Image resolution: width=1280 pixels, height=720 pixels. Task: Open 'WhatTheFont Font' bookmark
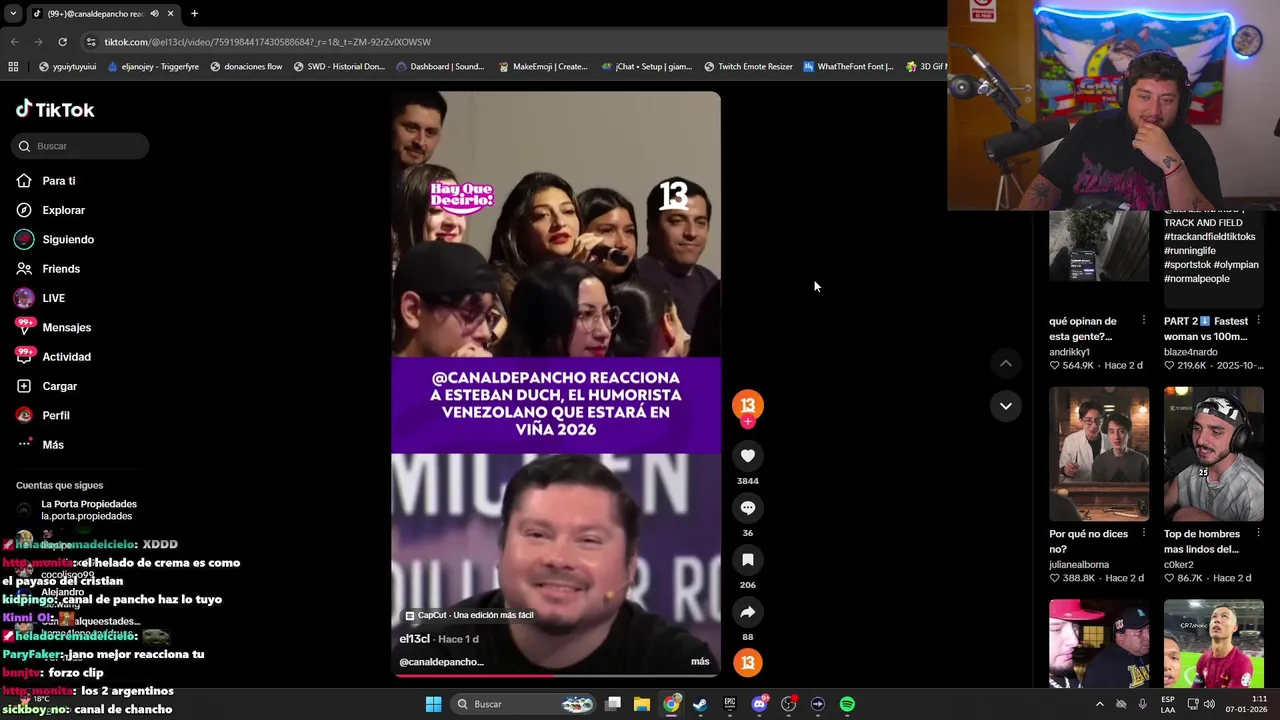tap(848, 67)
